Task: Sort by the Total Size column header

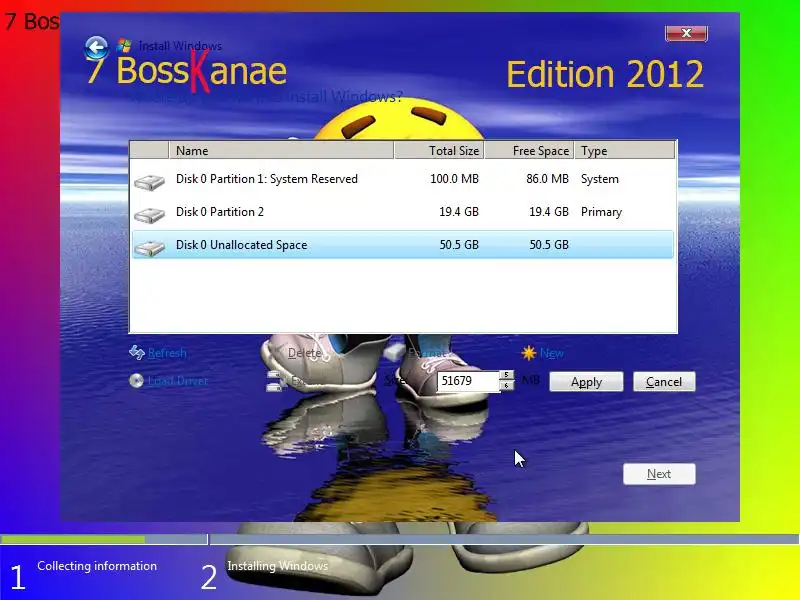Action: tap(439, 151)
